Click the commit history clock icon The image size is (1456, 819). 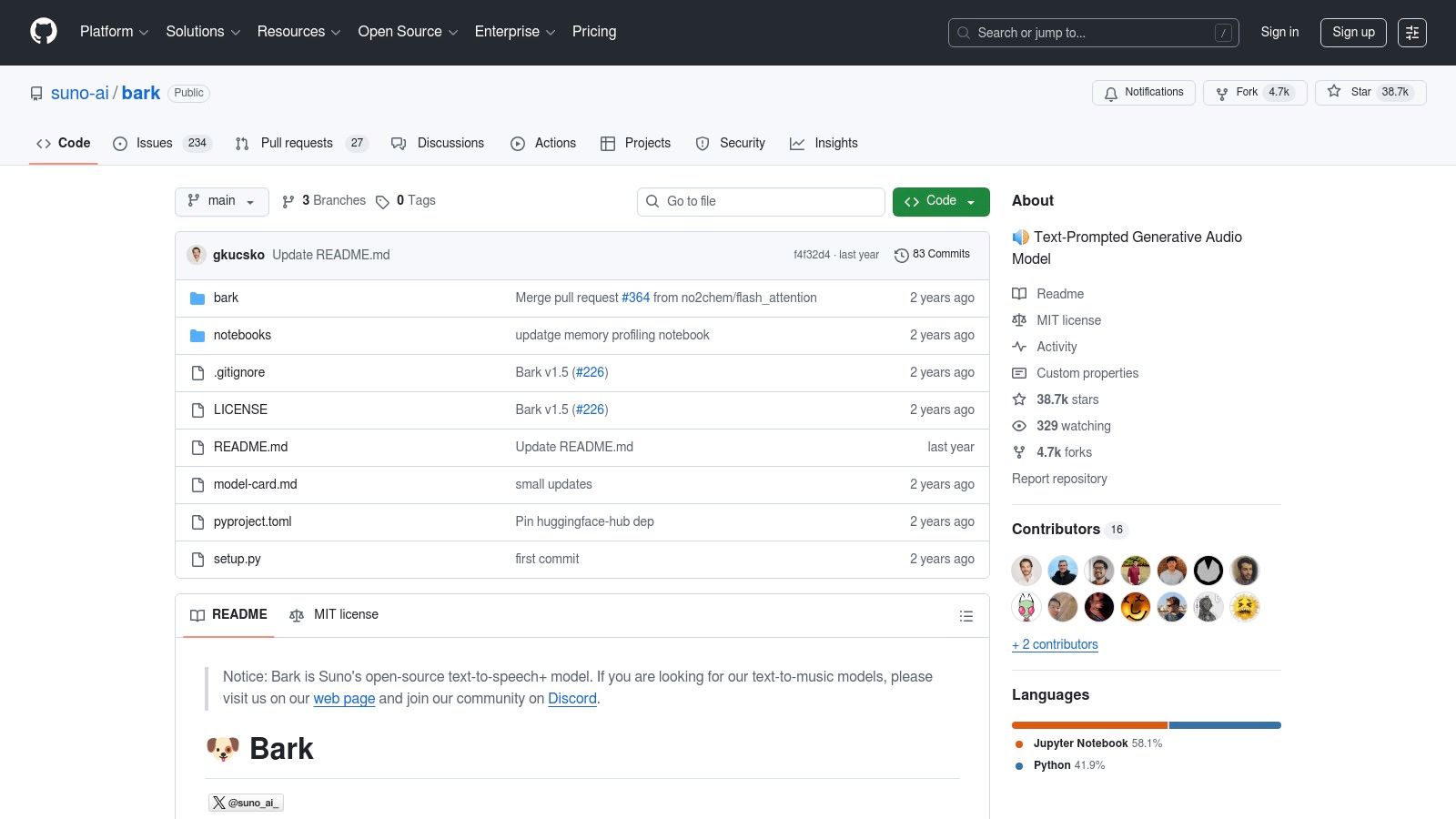click(901, 256)
